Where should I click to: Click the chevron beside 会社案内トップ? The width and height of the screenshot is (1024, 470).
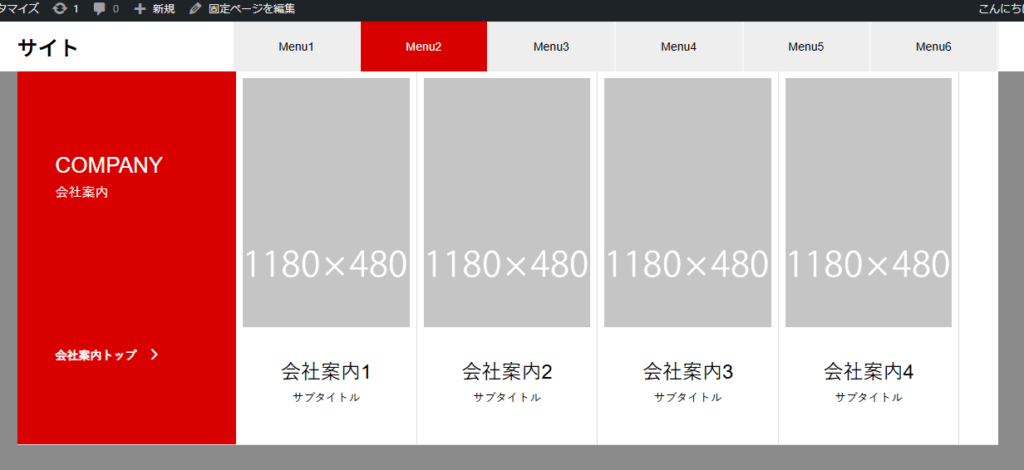pyautogui.click(x=154, y=354)
